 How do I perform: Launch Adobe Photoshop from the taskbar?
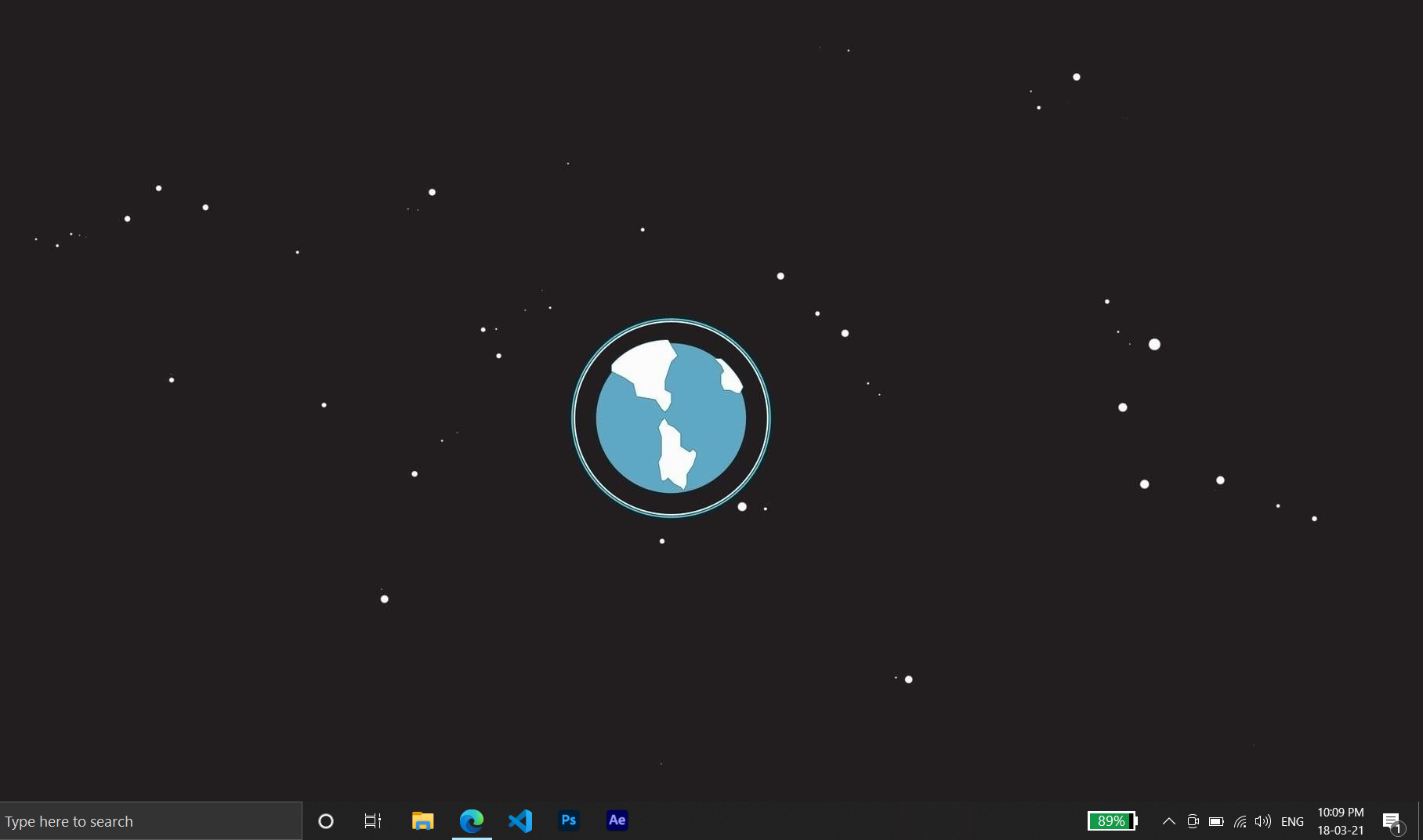(569, 820)
